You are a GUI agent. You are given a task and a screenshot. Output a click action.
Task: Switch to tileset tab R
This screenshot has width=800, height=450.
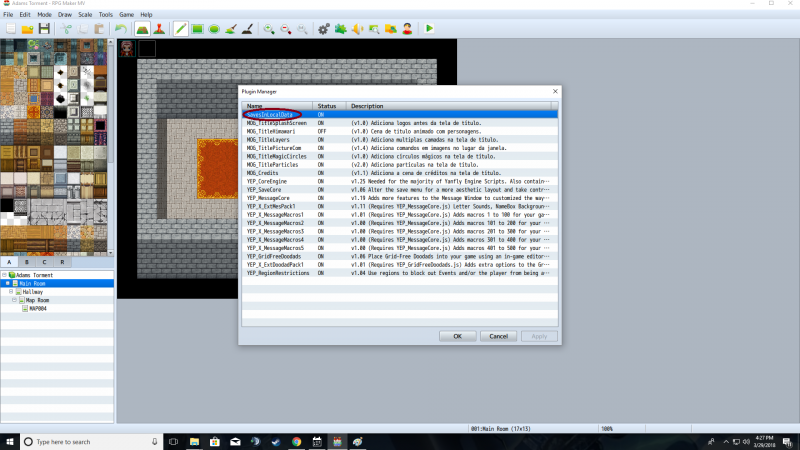pyautogui.click(x=62, y=262)
